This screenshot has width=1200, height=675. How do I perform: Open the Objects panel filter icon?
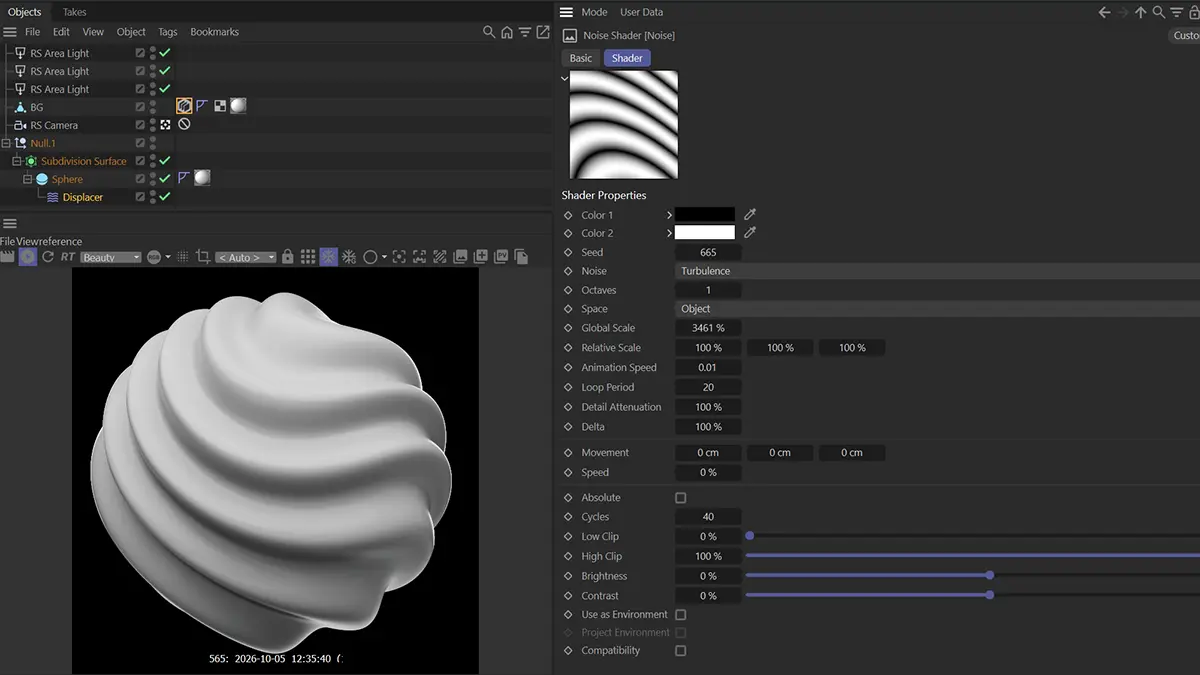tap(525, 32)
